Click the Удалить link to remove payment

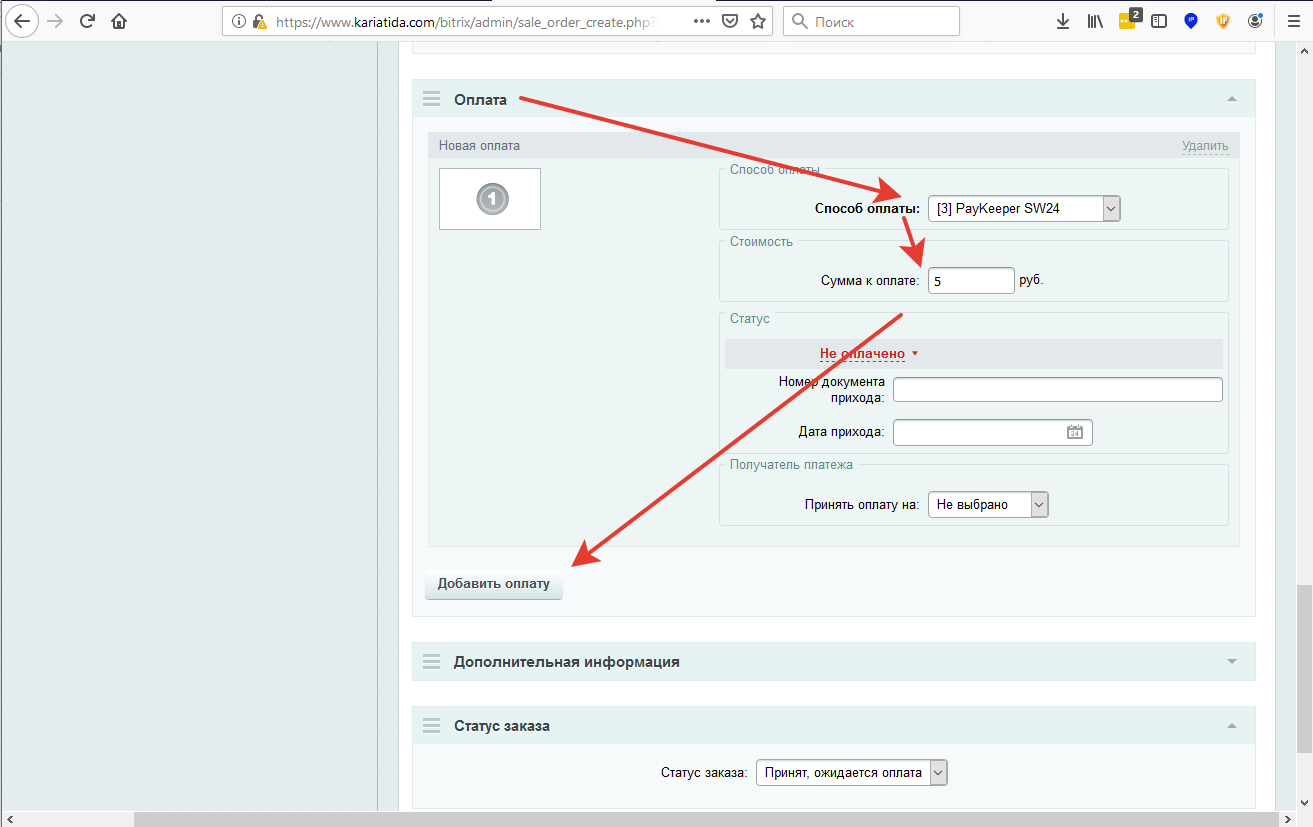1204,146
